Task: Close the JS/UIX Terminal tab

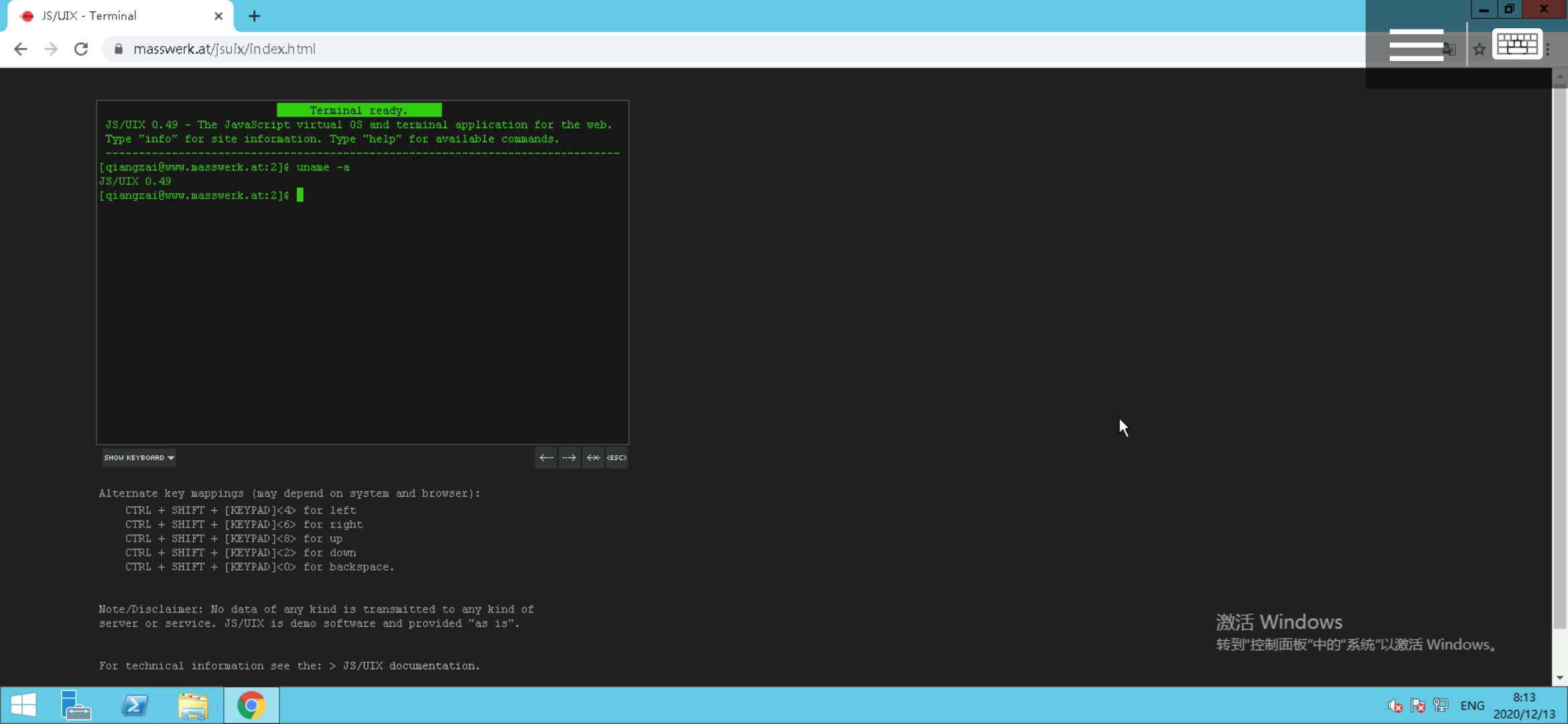Action: click(x=218, y=16)
